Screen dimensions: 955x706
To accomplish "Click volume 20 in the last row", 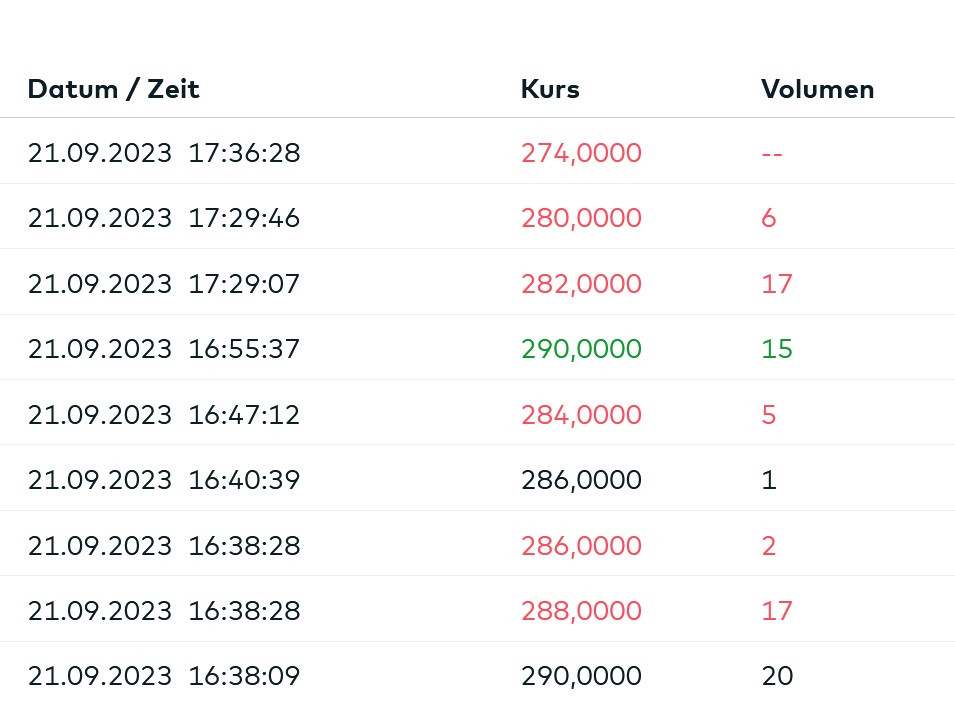I will pyautogui.click(x=776, y=676).
